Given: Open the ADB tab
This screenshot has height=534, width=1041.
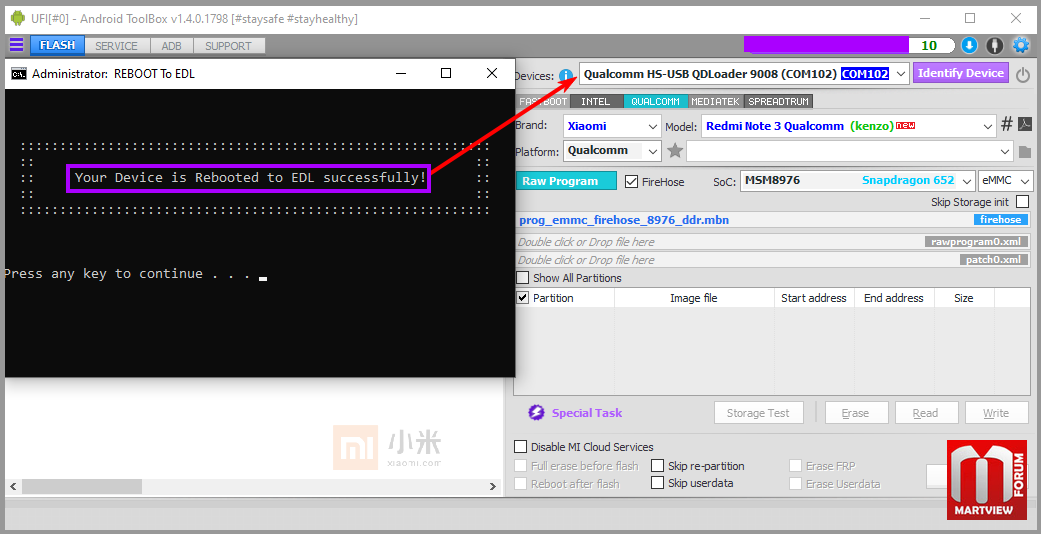Looking at the screenshot, I should click(x=171, y=46).
